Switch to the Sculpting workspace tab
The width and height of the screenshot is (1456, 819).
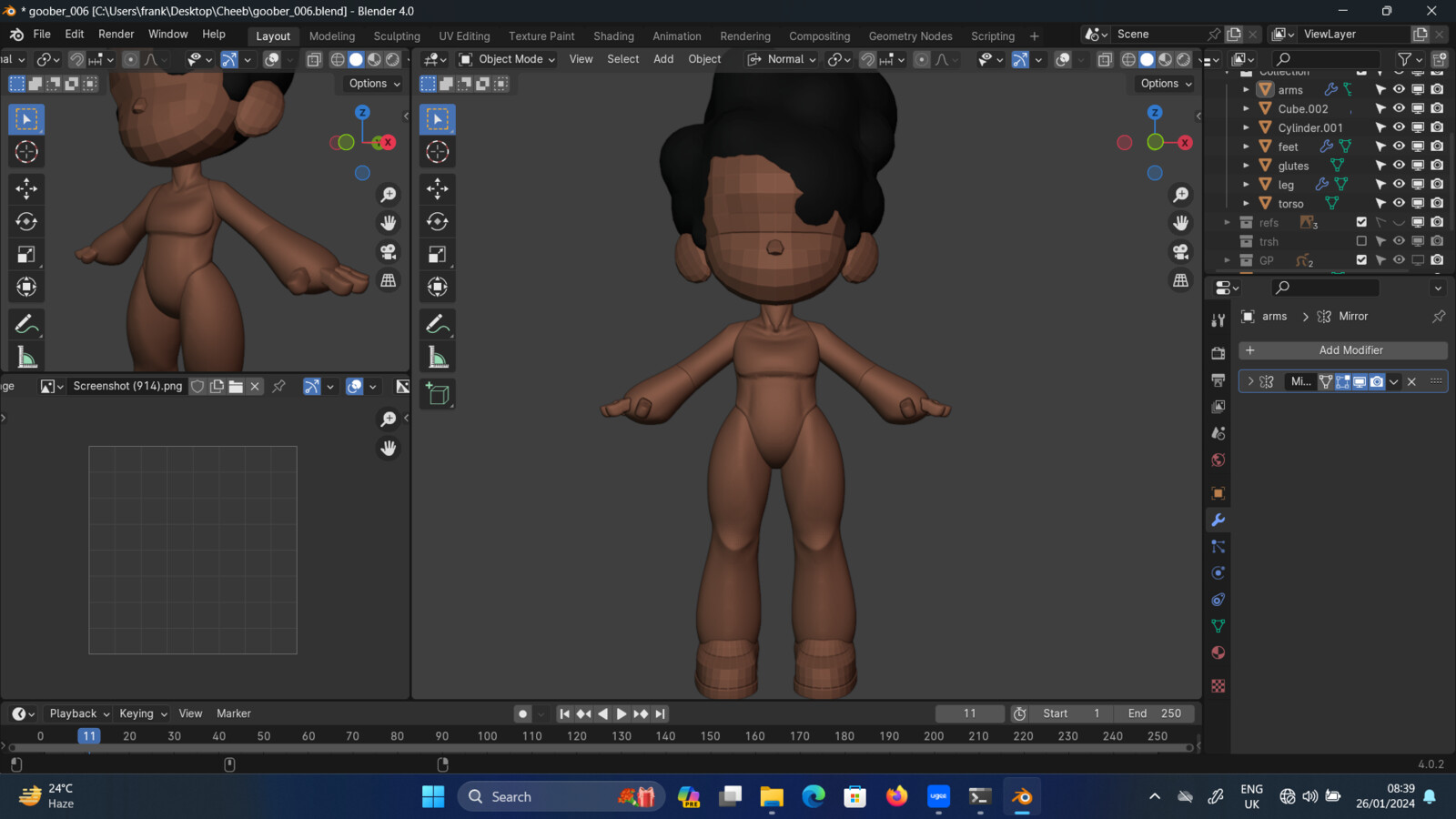pyautogui.click(x=397, y=36)
